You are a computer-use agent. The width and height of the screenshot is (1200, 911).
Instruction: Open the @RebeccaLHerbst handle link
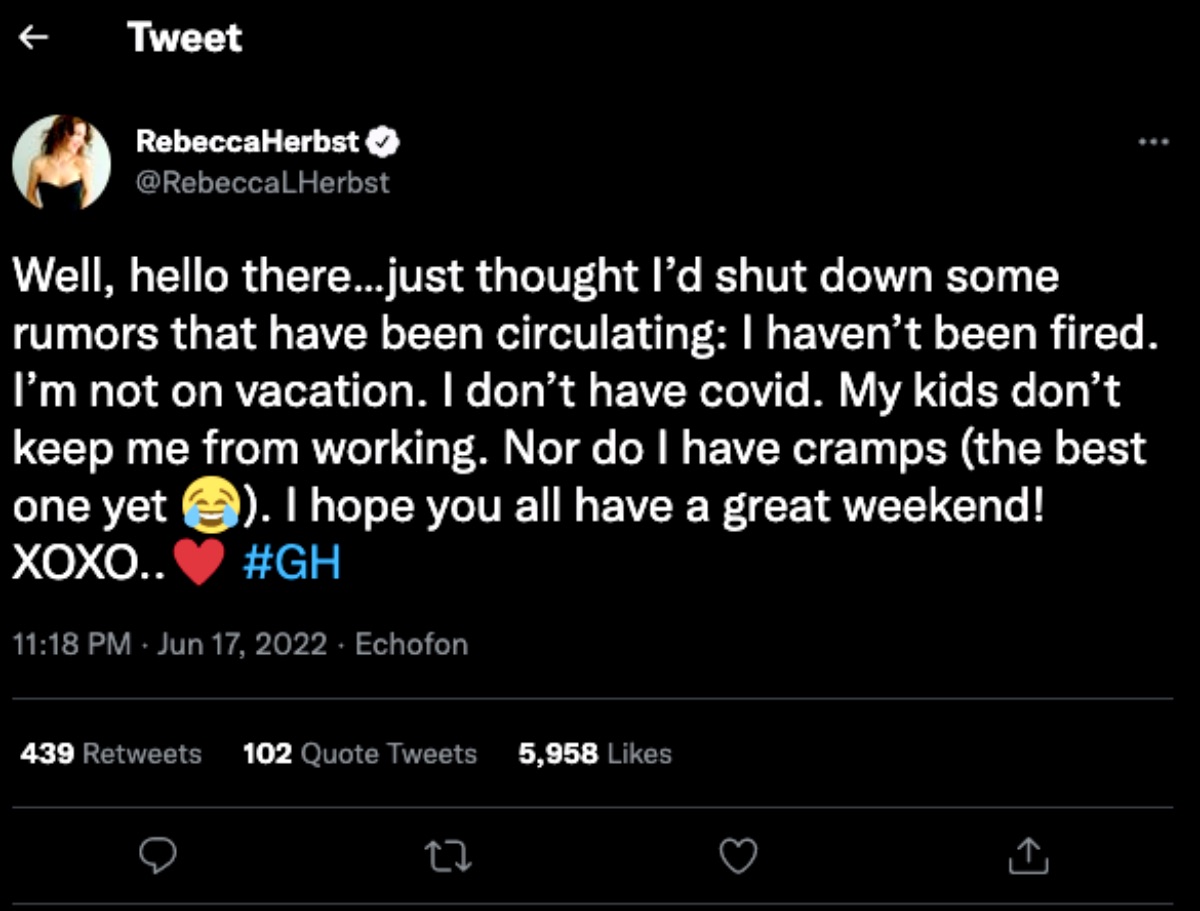coord(263,183)
